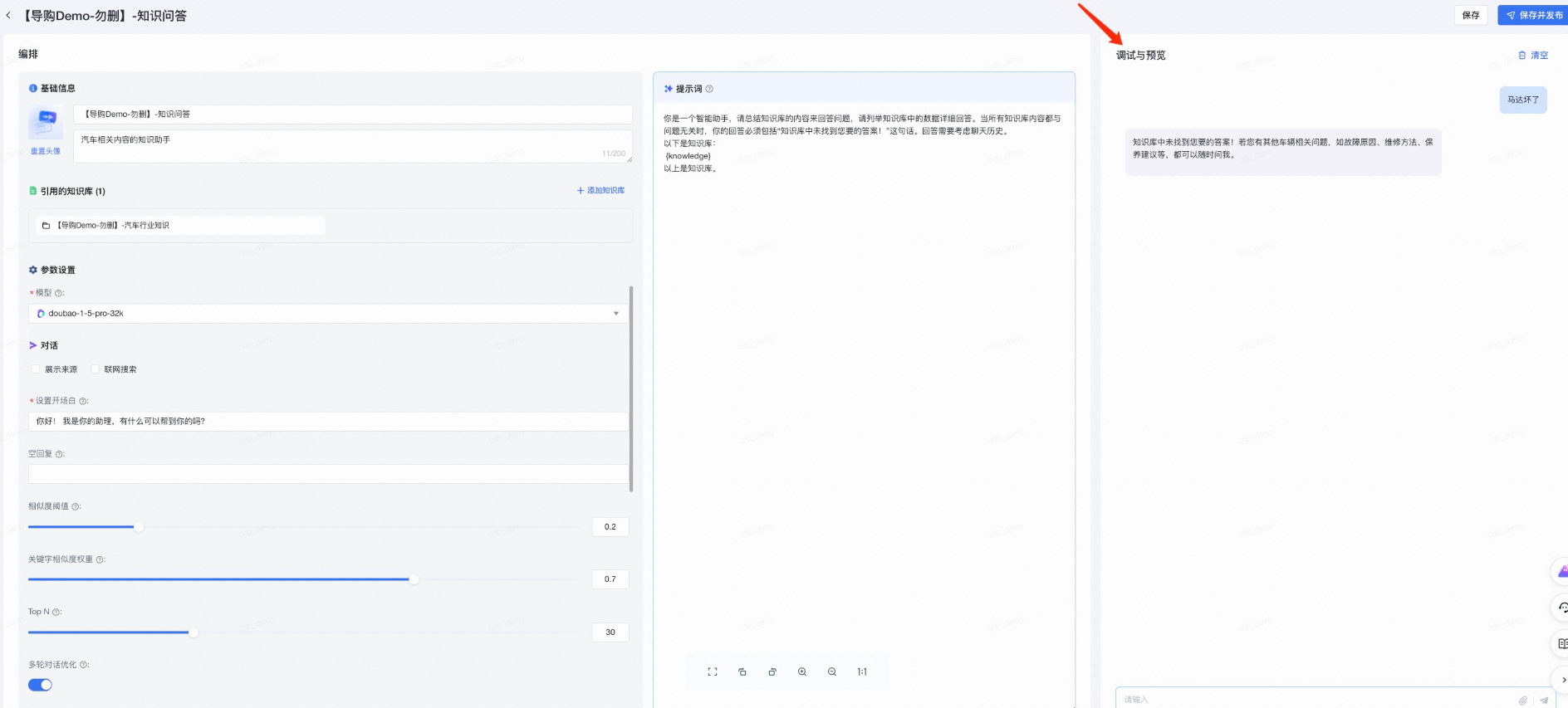The image size is (1568, 708).
Task: Click the 请输入 chat input box
Action: (1316, 700)
